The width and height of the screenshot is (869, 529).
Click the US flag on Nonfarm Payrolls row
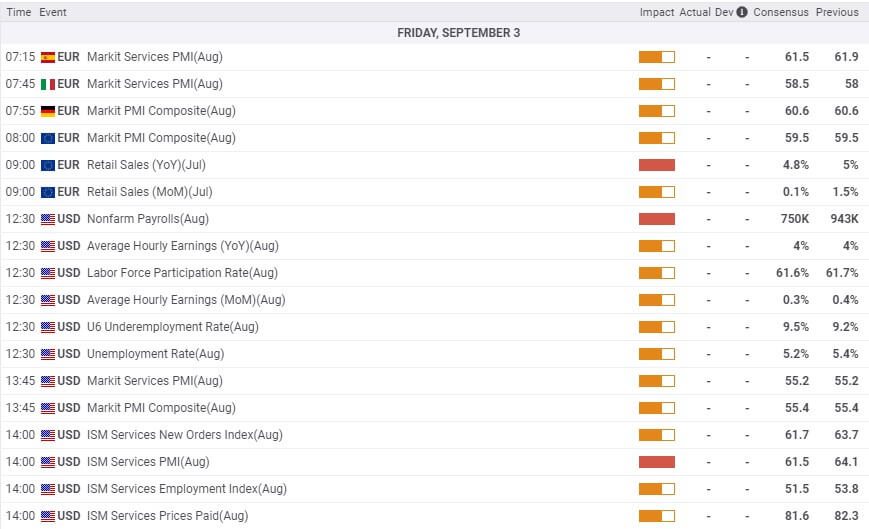pos(47,219)
